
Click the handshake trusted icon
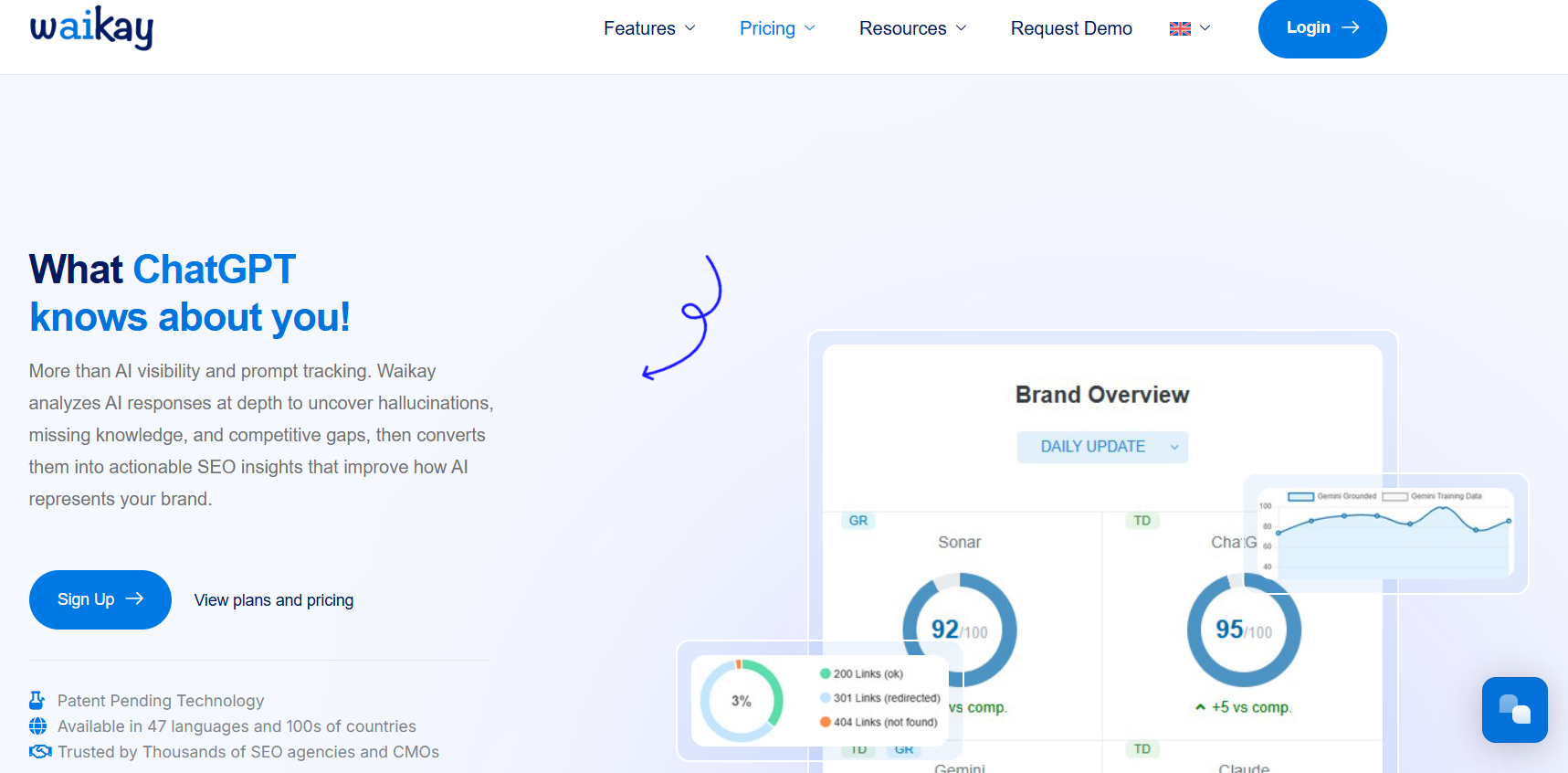coord(40,752)
